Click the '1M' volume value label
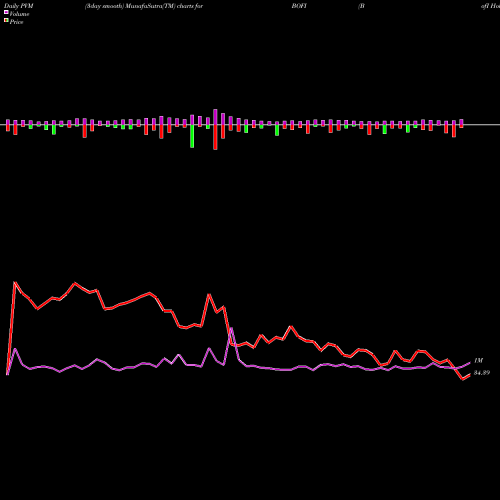 (478, 361)
